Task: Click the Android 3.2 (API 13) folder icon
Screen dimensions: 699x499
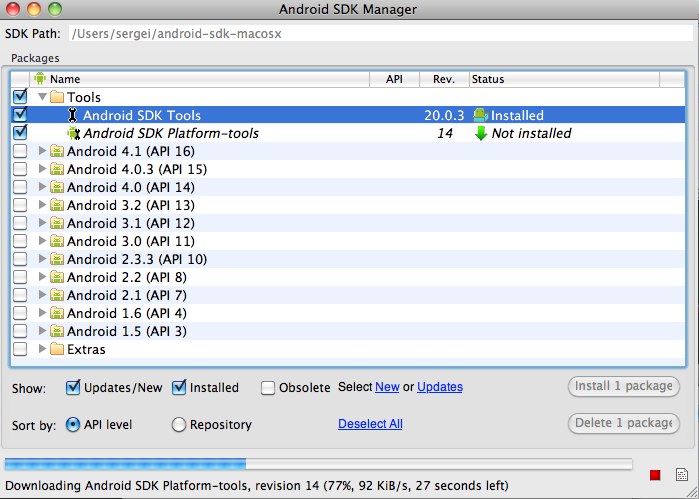Action: pos(57,205)
